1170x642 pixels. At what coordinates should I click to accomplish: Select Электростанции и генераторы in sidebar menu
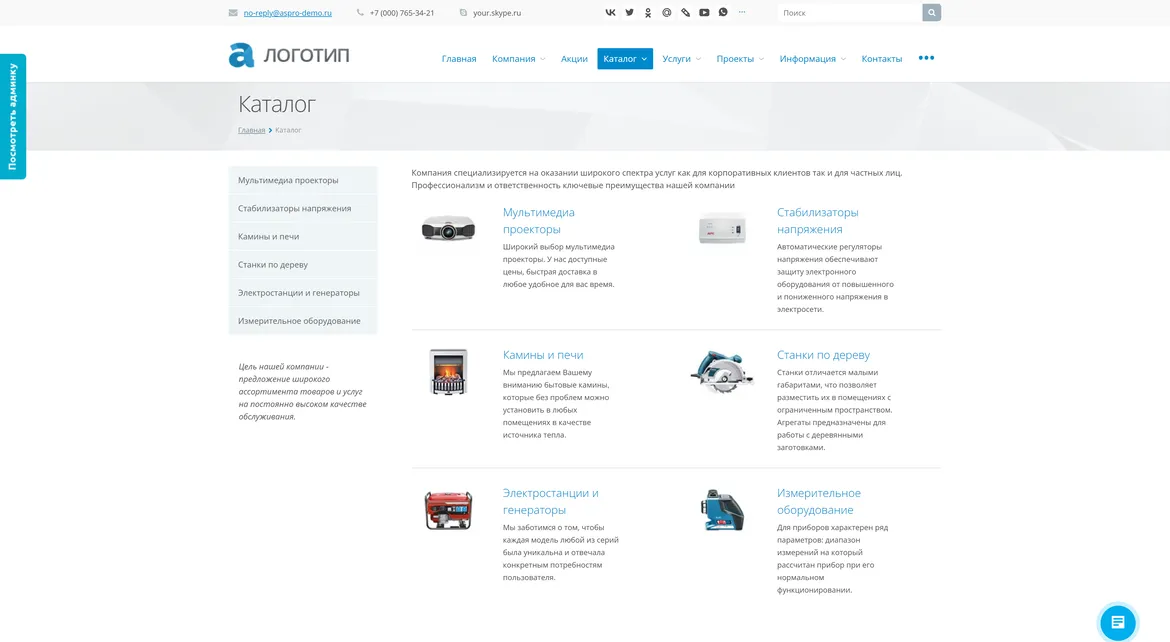coord(303,293)
